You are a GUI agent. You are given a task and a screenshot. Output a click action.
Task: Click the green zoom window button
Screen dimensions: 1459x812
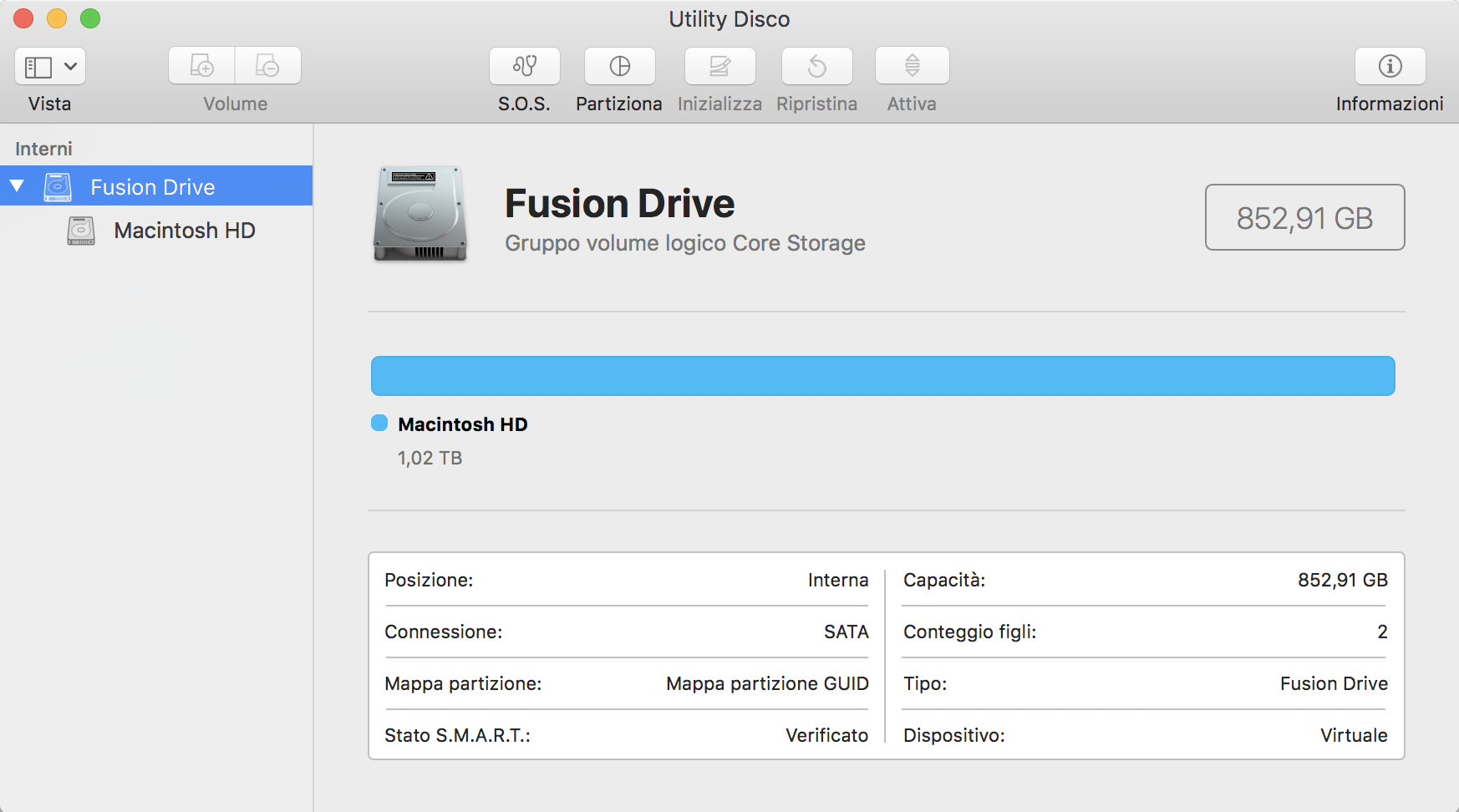tap(90, 18)
